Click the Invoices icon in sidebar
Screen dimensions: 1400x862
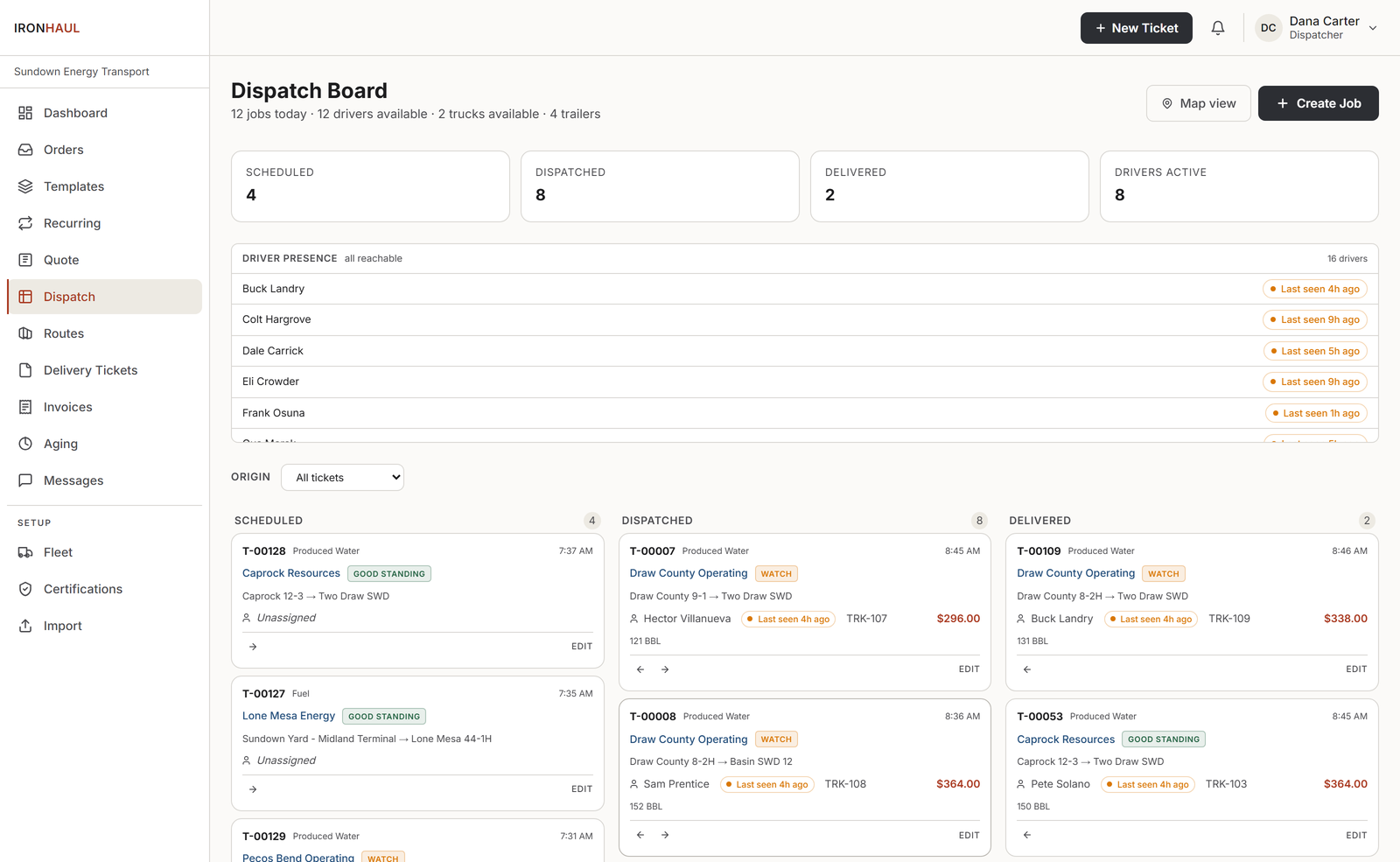pos(25,407)
